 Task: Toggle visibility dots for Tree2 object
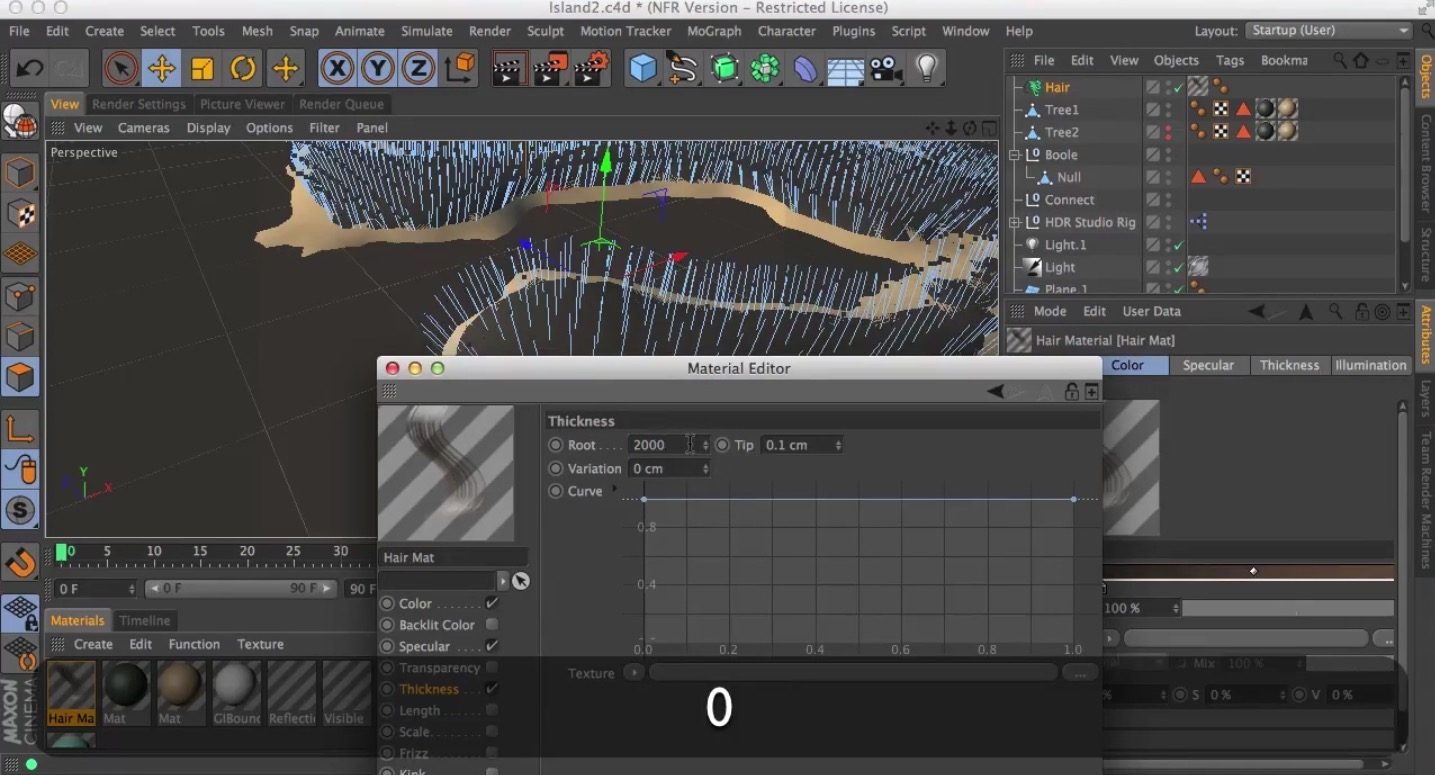[x=1168, y=132]
